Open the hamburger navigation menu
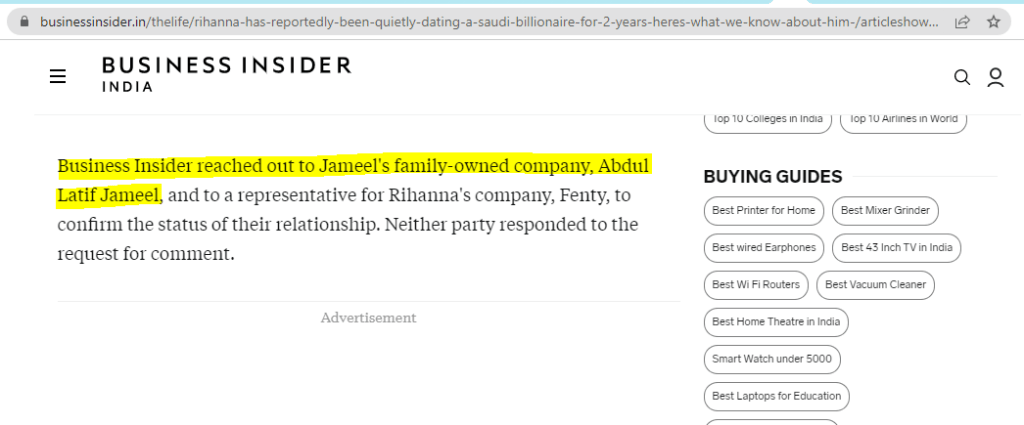 pyautogui.click(x=58, y=76)
